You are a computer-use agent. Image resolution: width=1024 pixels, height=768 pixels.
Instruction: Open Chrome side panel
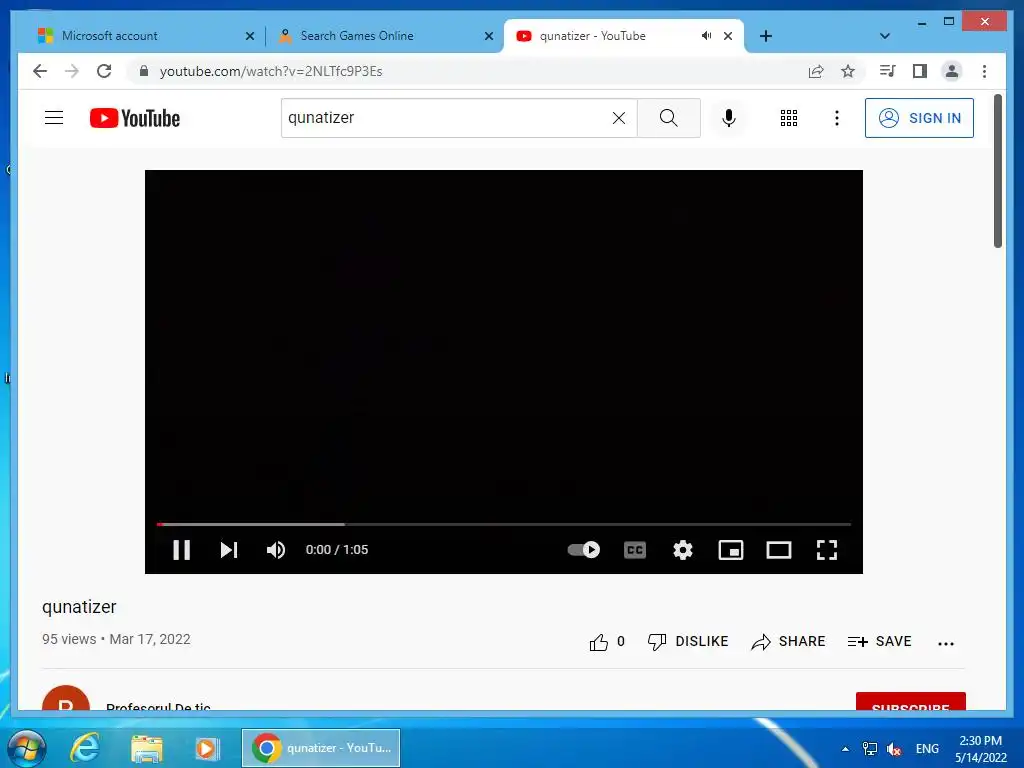tap(920, 71)
